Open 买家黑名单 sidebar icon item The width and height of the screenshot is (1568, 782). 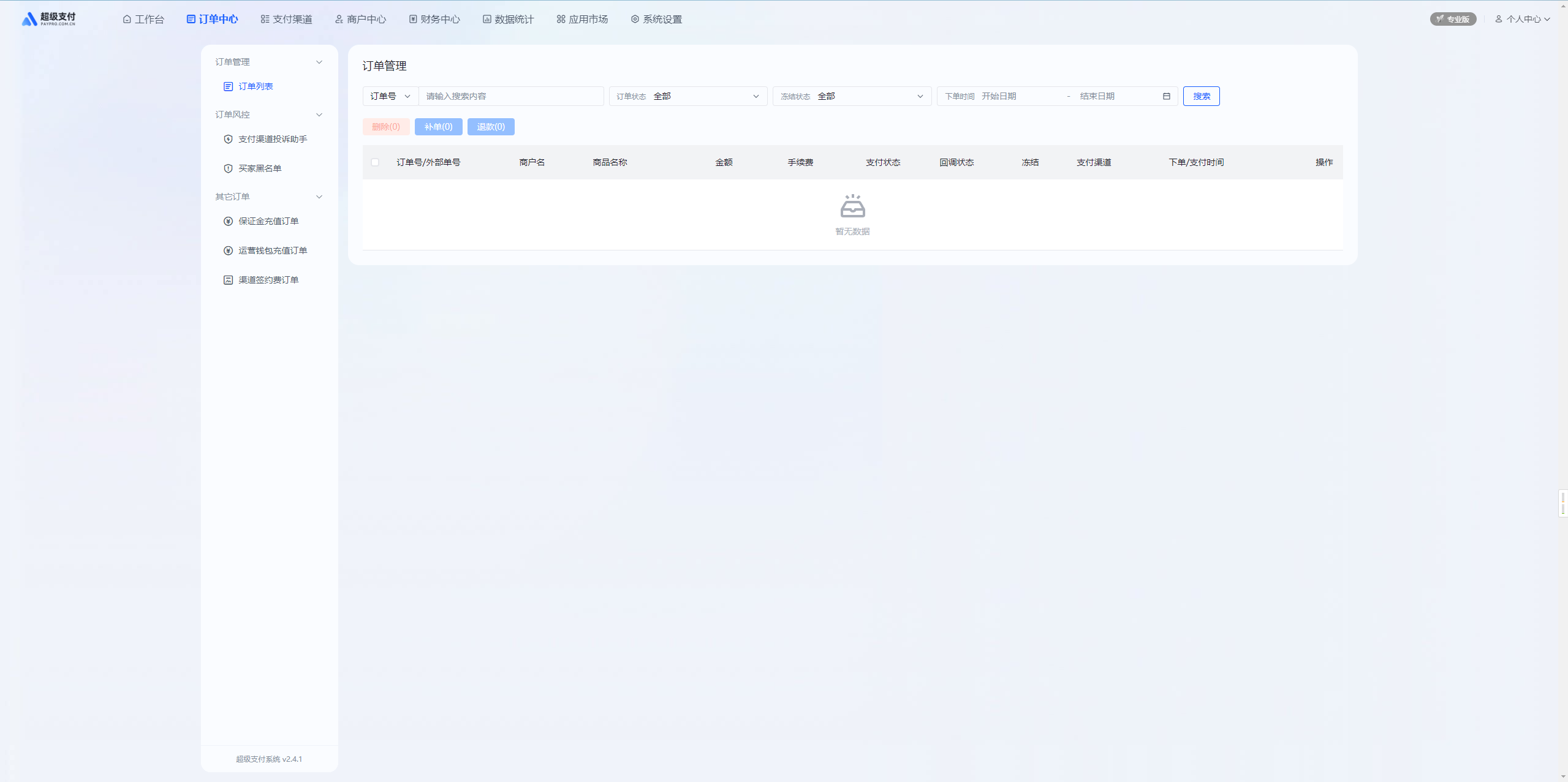click(x=228, y=168)
